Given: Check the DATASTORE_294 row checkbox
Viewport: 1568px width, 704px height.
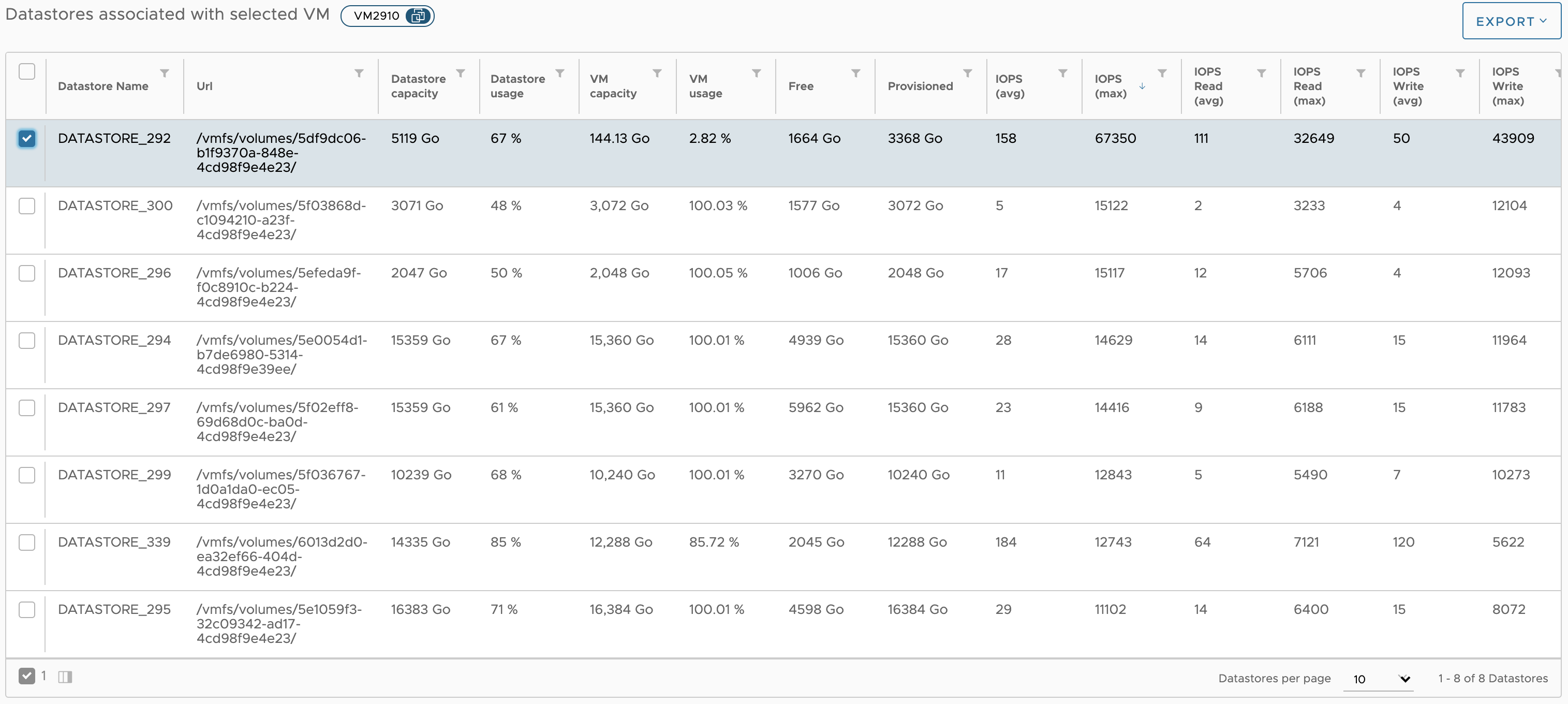Looking at the screenshot, I should (27, 341).
